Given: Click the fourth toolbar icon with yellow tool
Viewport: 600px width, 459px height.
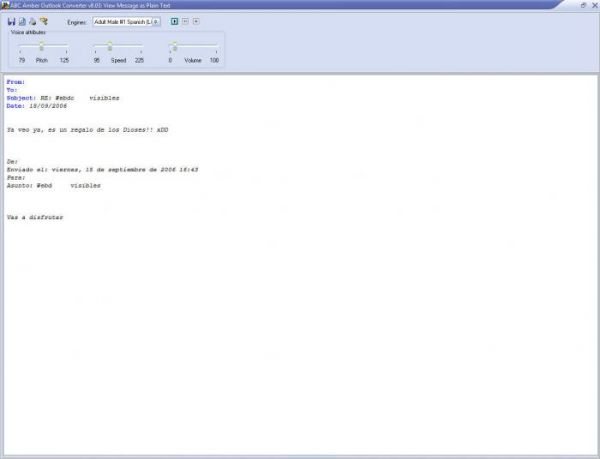Looking at the screenshot, I should point(44,21).
